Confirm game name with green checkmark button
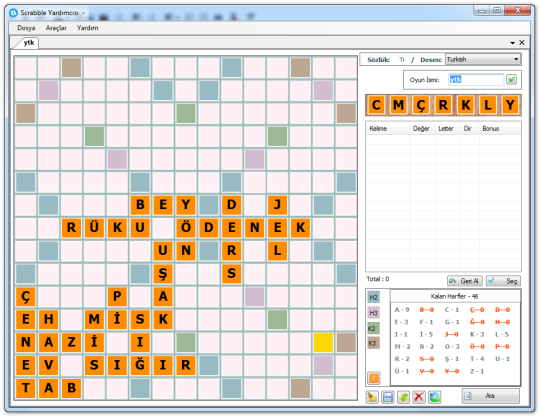 (x=511, y=80)
